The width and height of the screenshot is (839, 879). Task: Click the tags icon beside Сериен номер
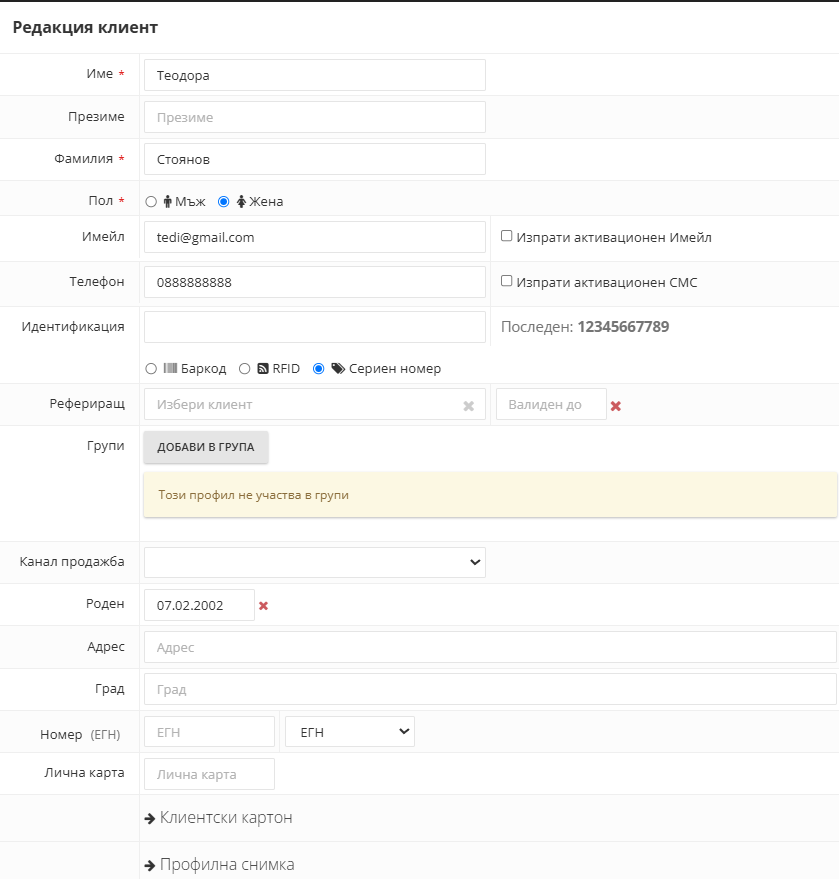click(x=338, y=368)
